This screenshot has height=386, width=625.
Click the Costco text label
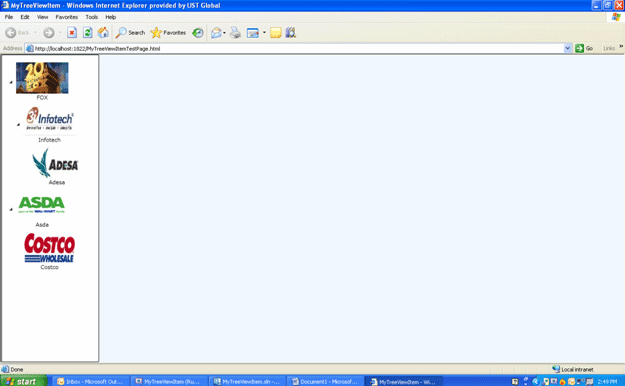(49, 267)
